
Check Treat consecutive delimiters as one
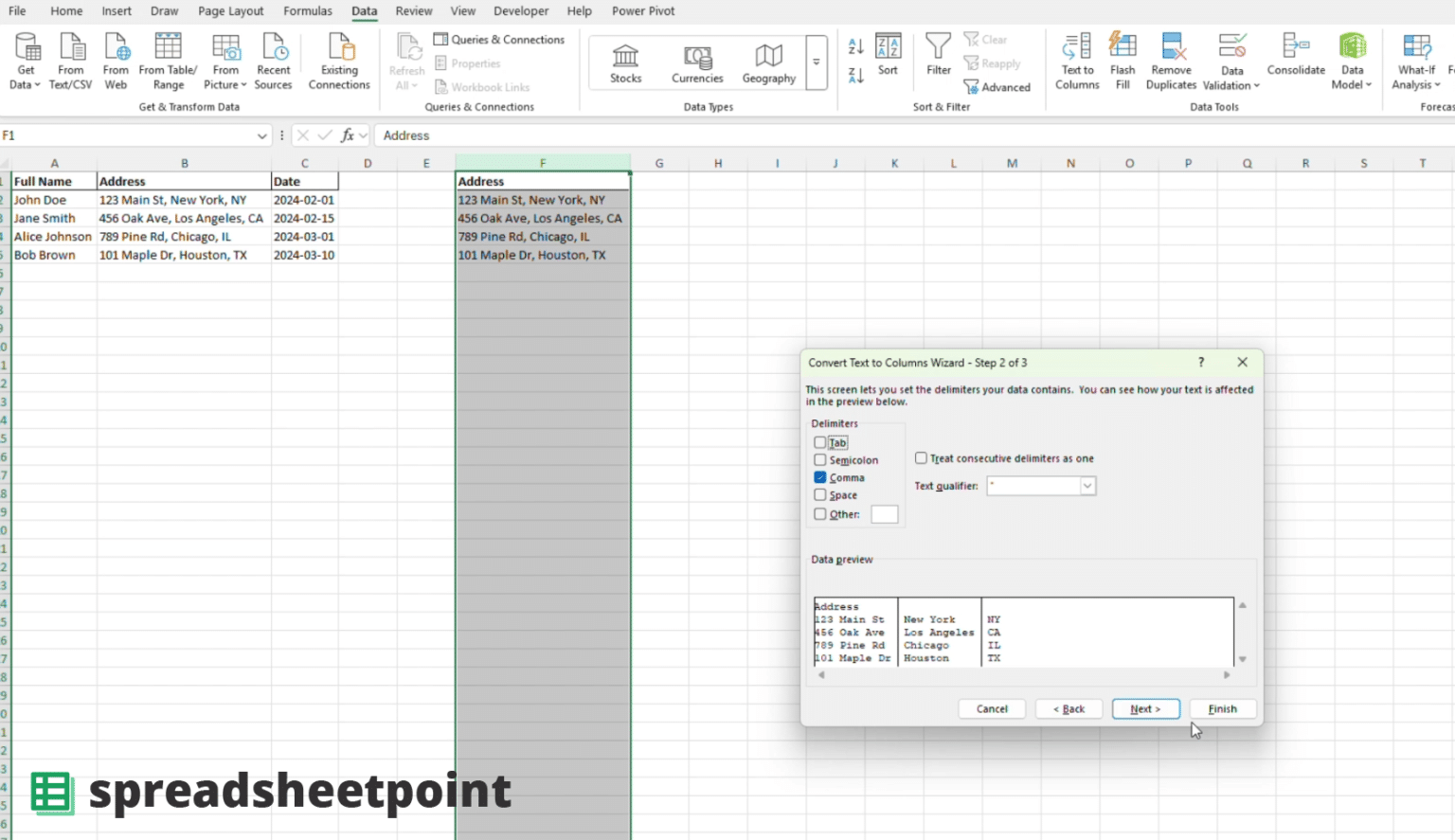[x=920, y=457]
